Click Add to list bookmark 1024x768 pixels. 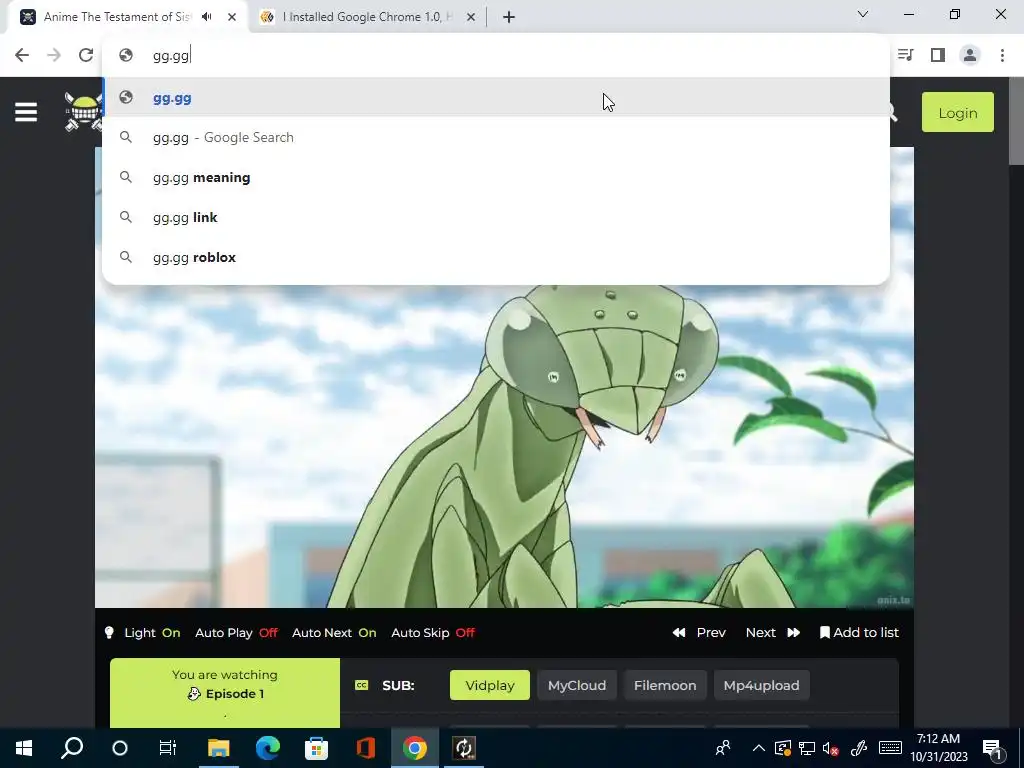point(859,632)
